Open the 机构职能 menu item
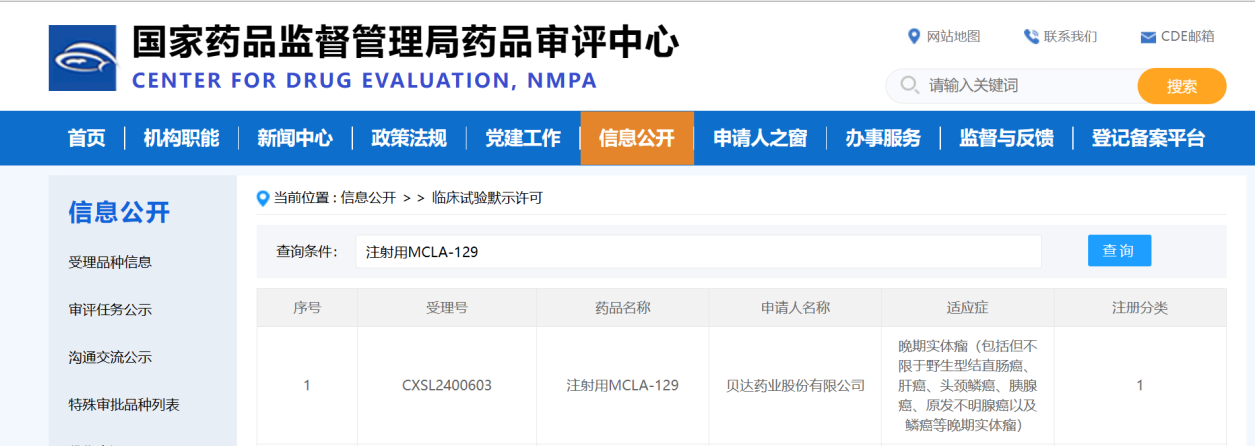 (181, 139)
